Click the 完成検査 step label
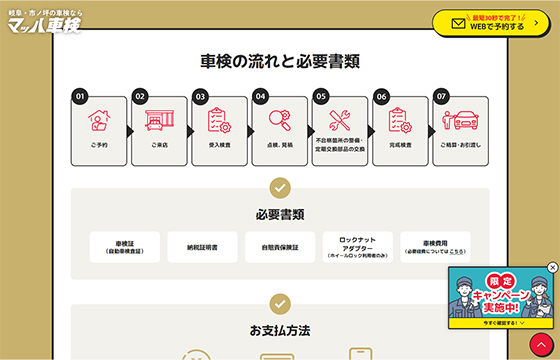Viewport: 560px width, 360px height. (400, 145)
